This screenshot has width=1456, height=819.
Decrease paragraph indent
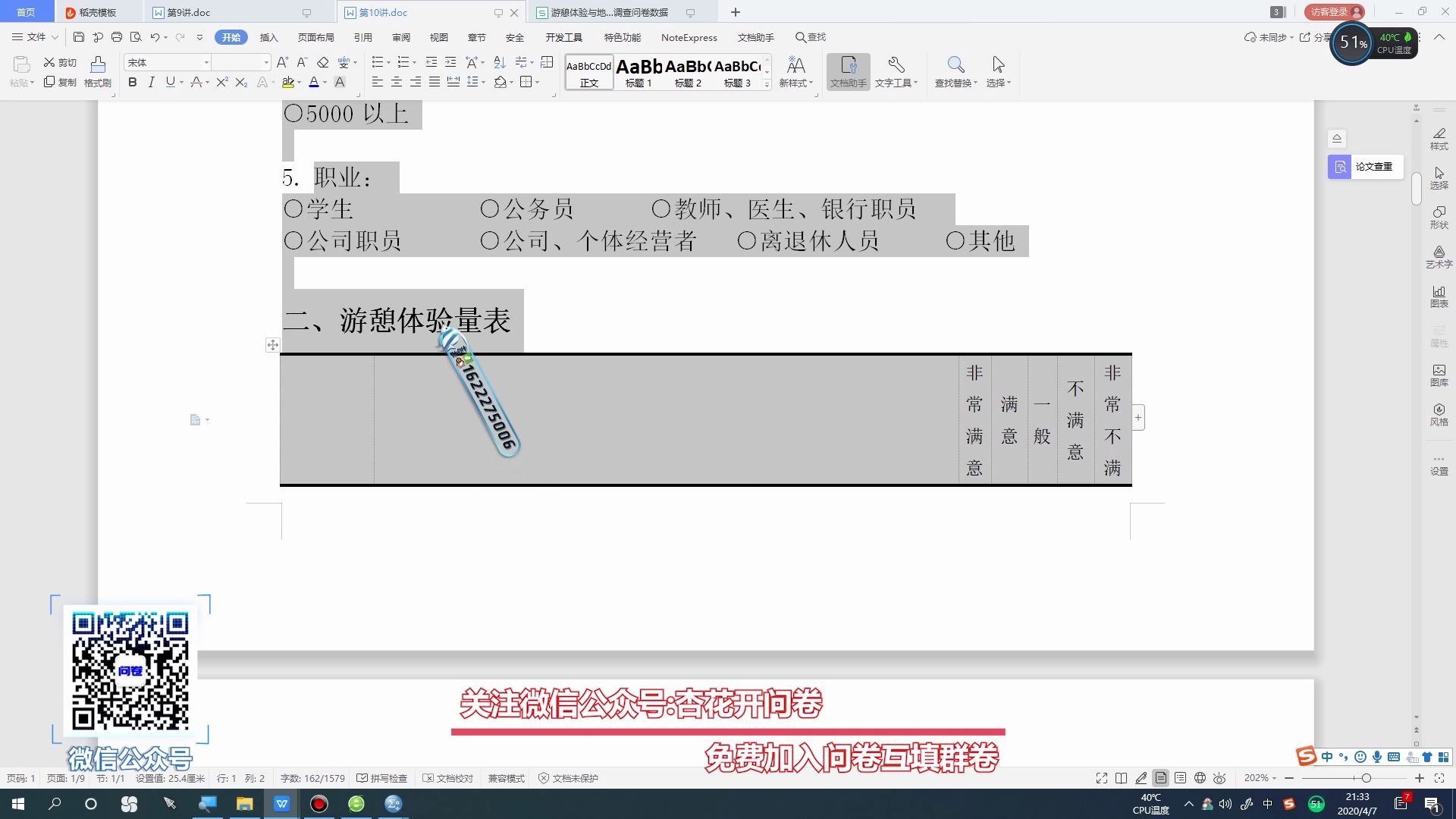point(431,62)
